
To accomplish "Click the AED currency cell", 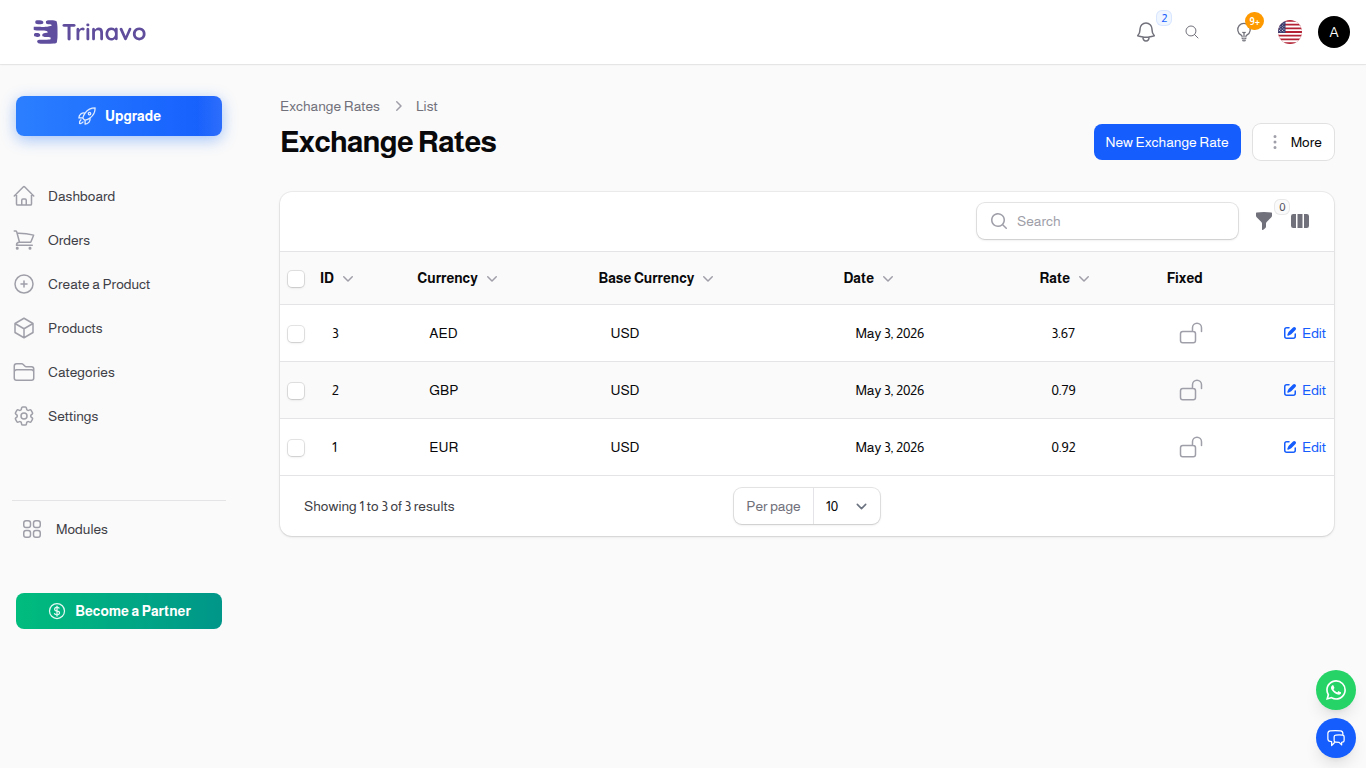I will point(443,333).
